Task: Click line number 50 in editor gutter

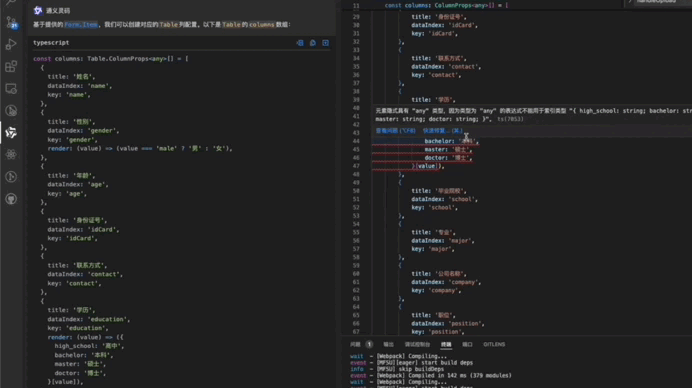Action: pyautogui.click(x=356, y=191)
